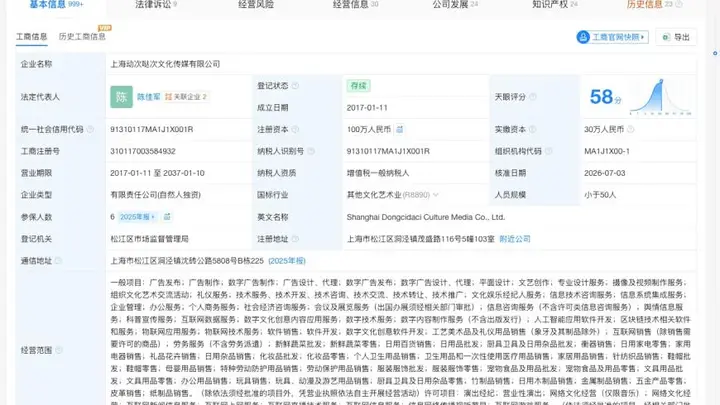The height and width of the screenshot is (405, 720).
Task: Click help icon beside 实缴资本
Action: (533, 129)
